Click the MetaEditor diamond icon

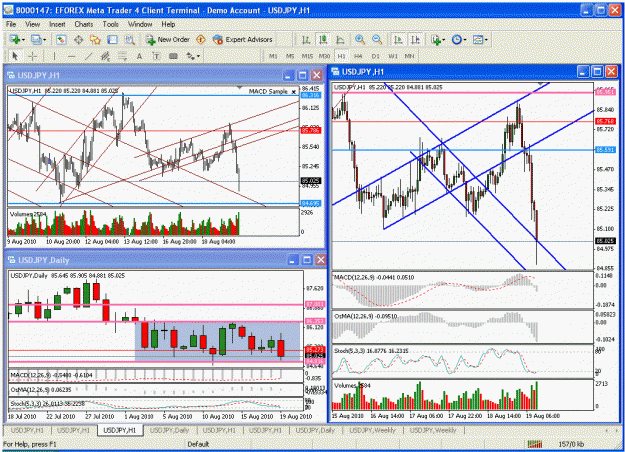(x=201, y=39)
